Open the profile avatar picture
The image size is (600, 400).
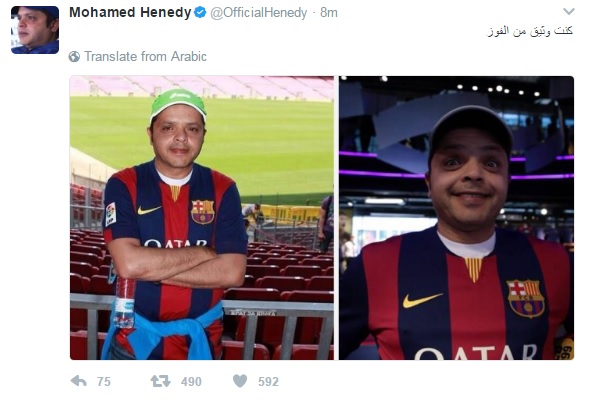pos(35,30)
